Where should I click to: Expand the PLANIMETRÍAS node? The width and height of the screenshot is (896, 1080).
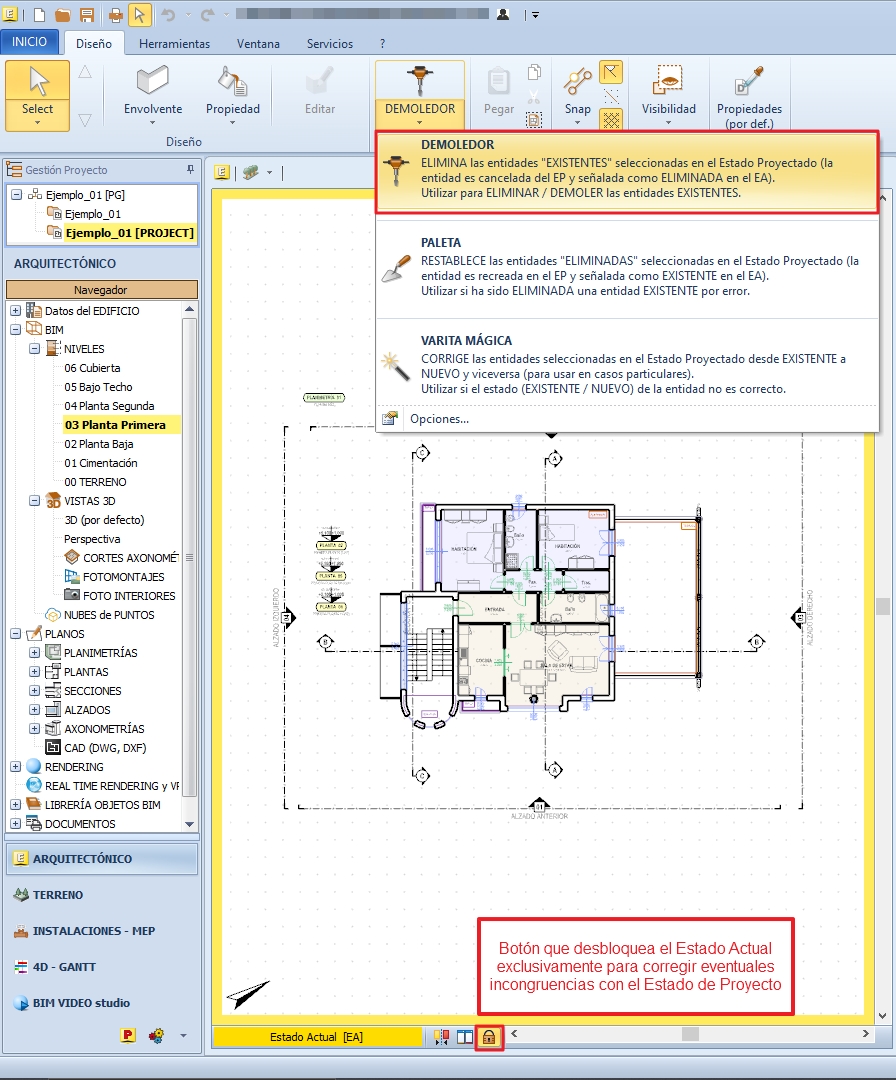click(34, 652)
